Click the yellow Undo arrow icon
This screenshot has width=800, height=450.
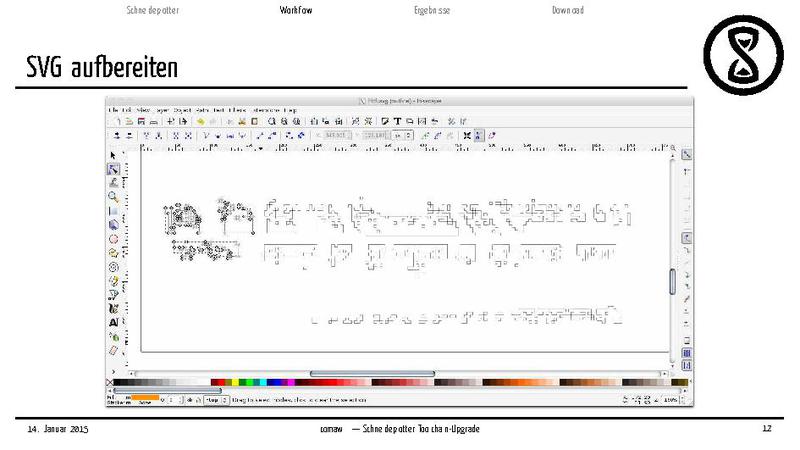tap(201, 121)
